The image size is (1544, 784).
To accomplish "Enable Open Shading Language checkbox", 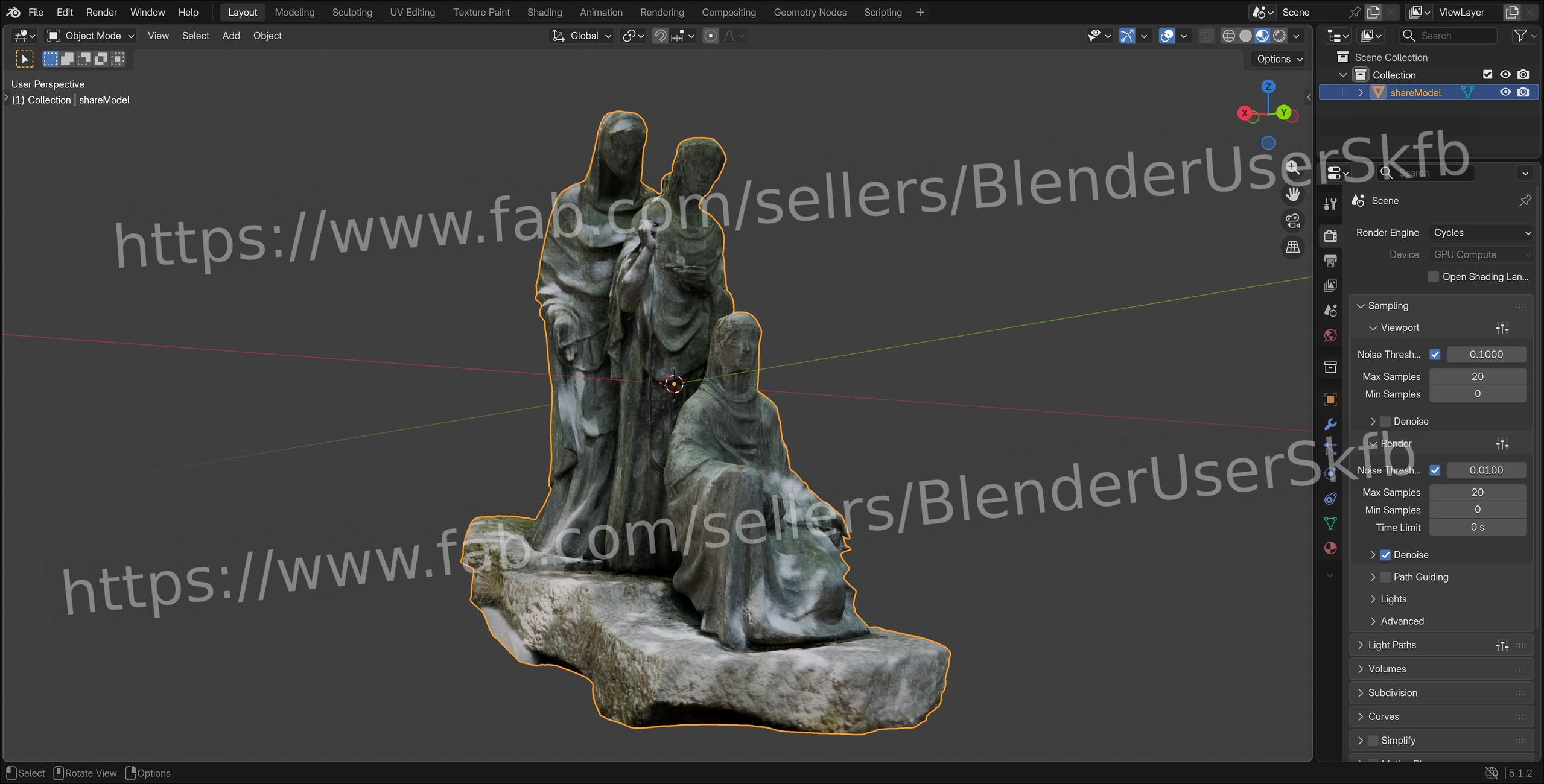I will click(1434, 277).
